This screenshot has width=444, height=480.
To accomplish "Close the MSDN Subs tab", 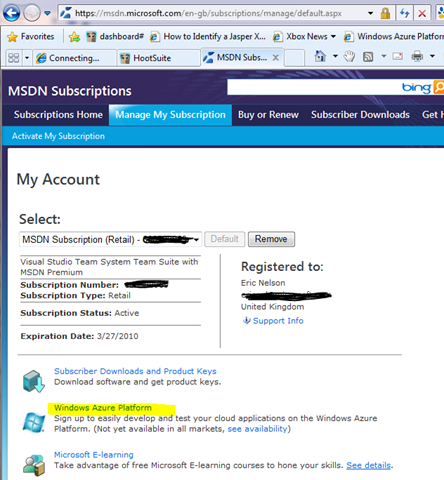I will point(276,58).
